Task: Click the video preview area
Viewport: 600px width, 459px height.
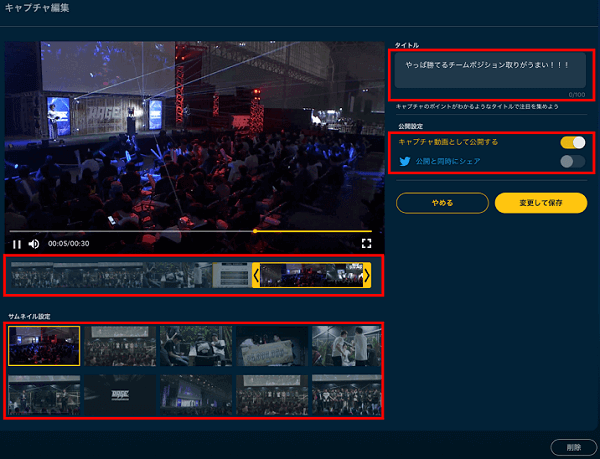Action: tap(190, 130)
